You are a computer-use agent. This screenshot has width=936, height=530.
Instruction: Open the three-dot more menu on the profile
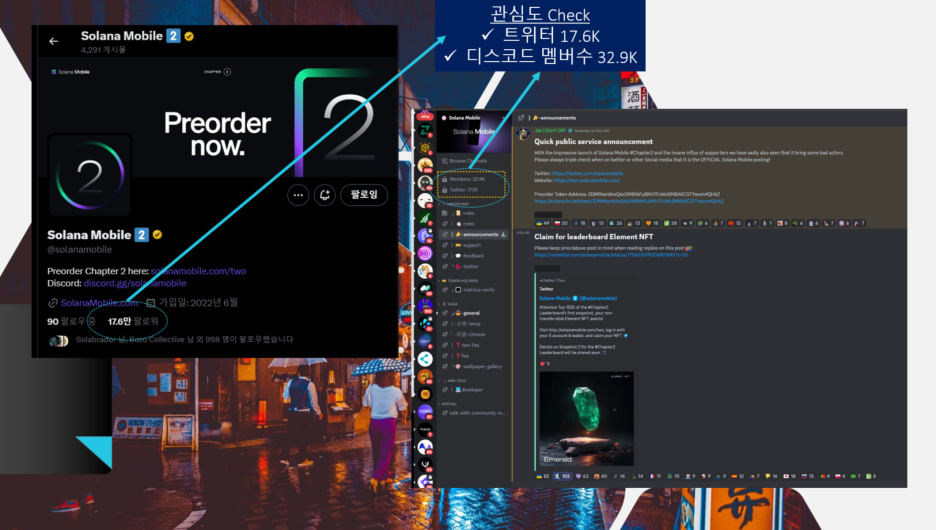[x=298, y=195]
